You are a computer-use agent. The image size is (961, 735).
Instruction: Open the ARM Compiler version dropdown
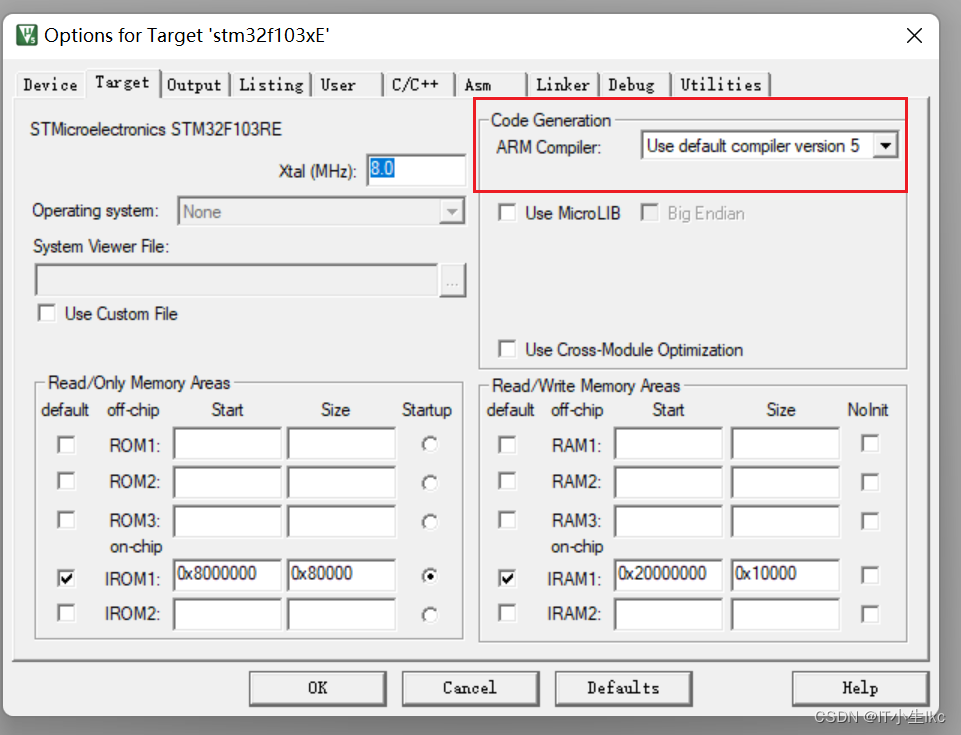click(x=884, y=145)
